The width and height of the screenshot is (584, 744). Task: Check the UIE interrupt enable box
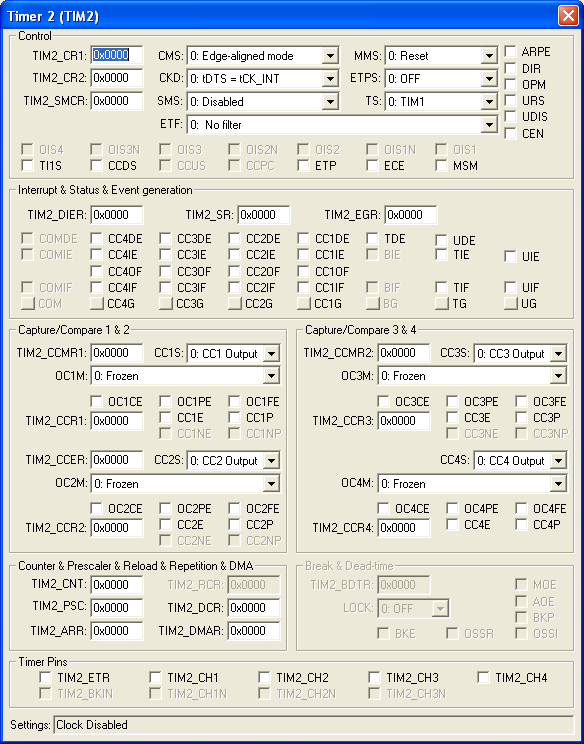click(510, 257)
